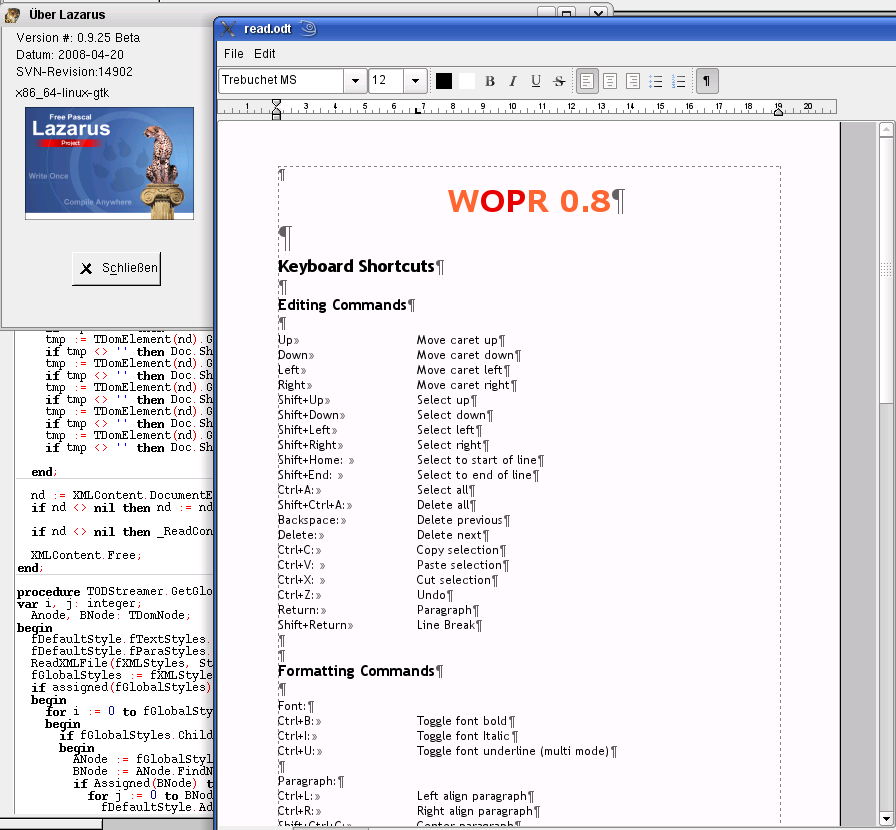Viewport: 896px width, 830px height.
Task: Open the Edit menu
Action: tap(264, 53)
